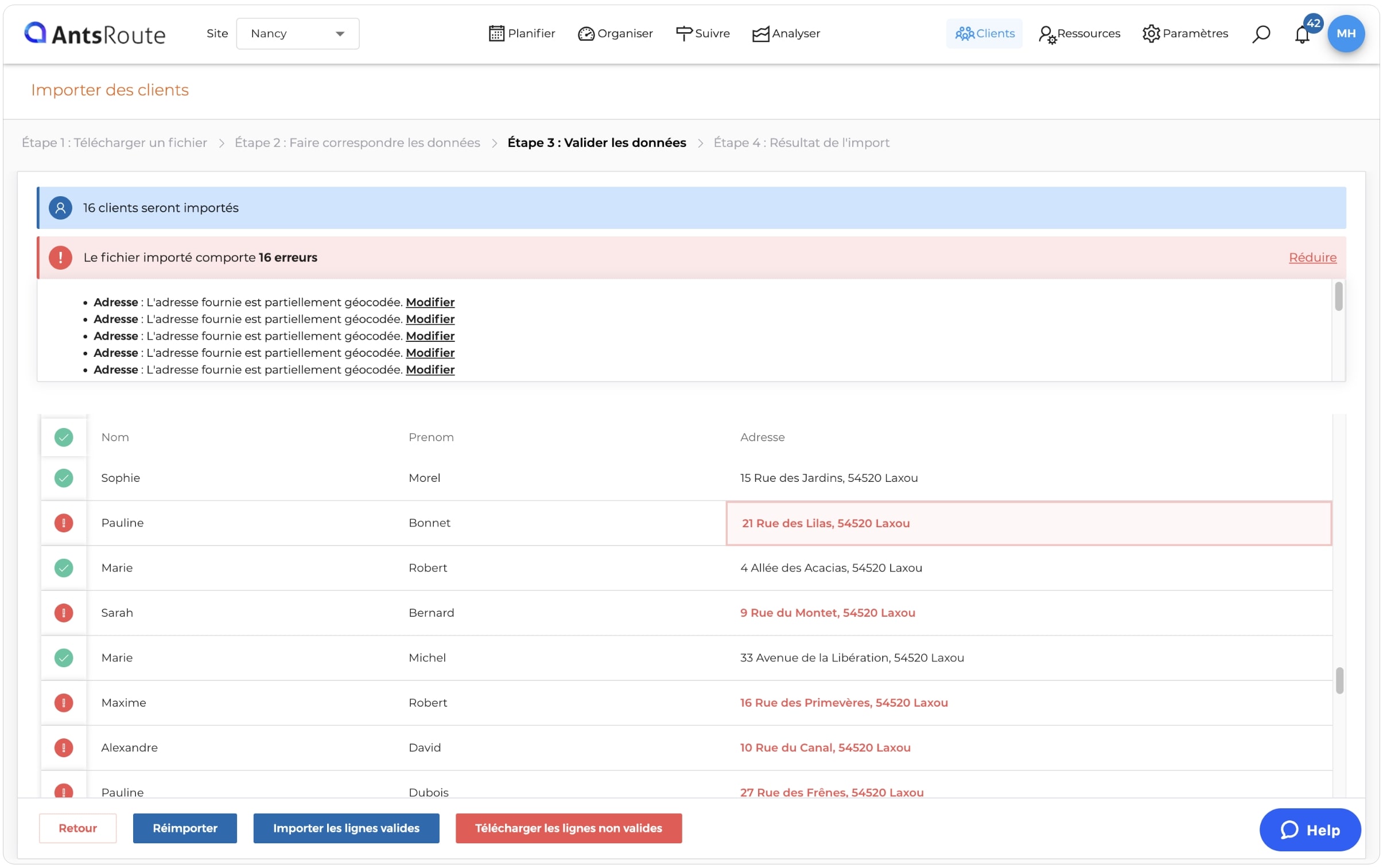
Task: Click the green check icon in header row
Action: coord(64,438)
